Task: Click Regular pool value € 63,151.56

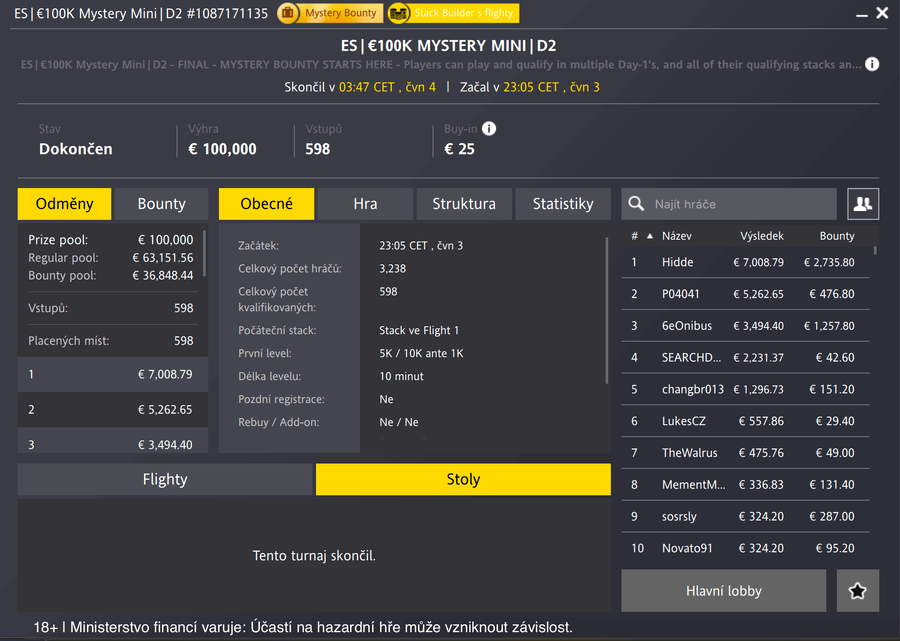Action: (x=162, y=258)
